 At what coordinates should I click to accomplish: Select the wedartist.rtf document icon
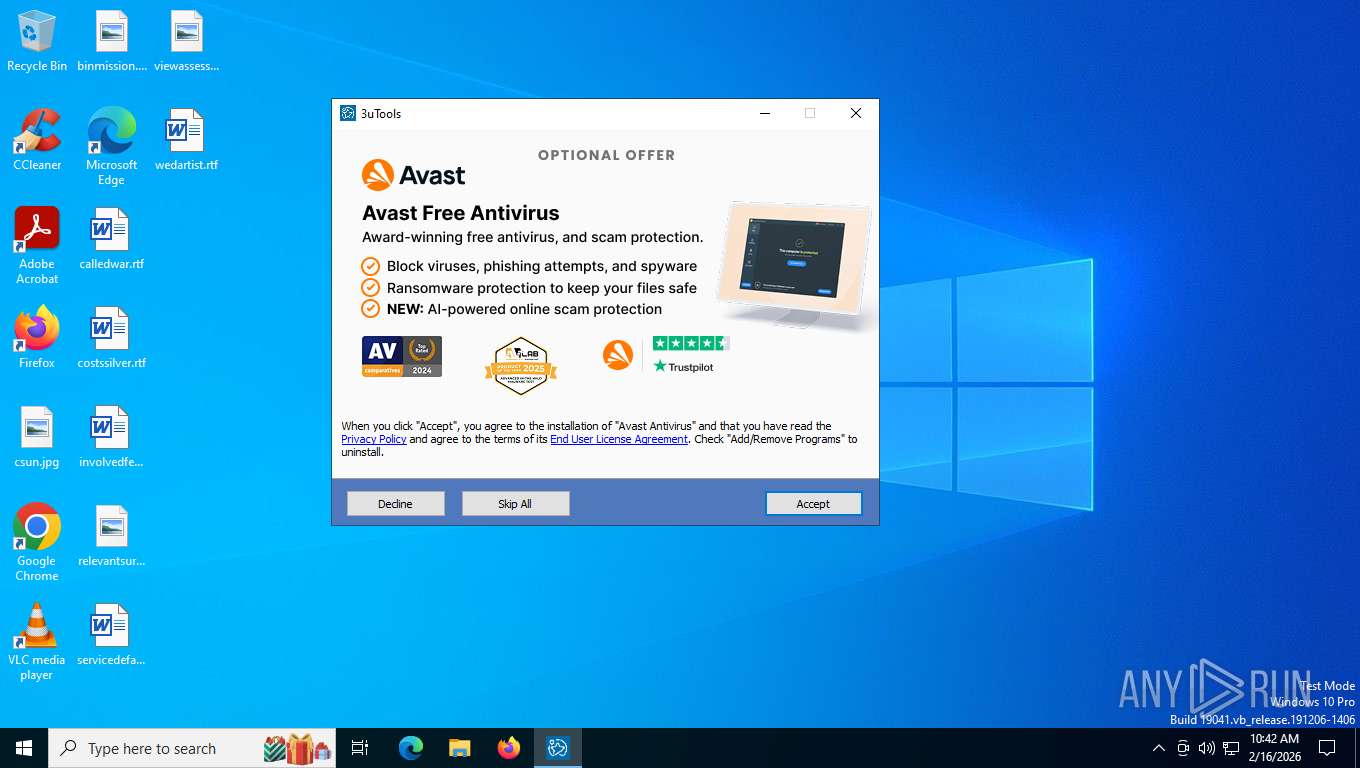[x=187, y=140]
